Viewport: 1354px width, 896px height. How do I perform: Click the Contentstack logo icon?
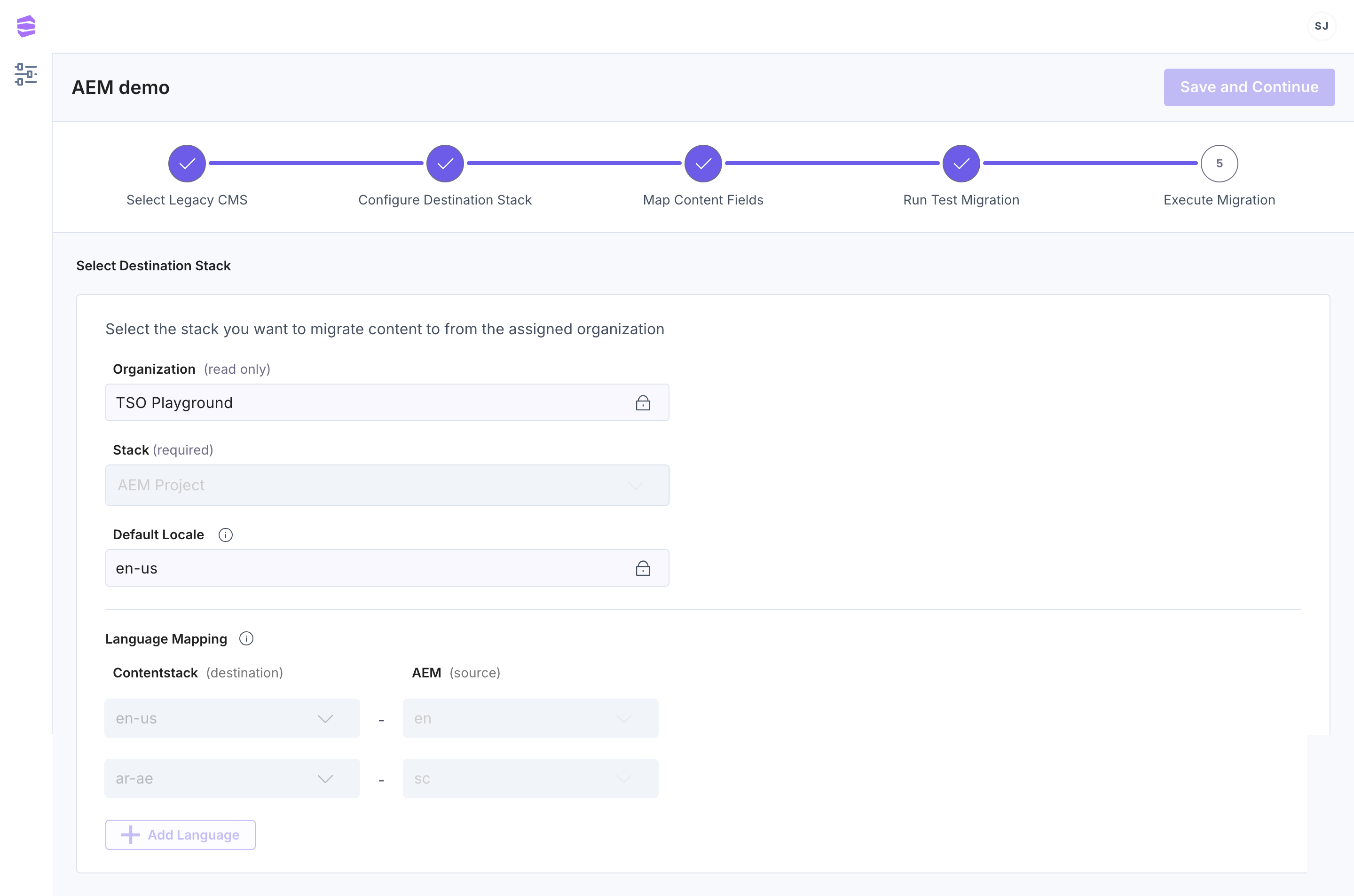click(26, 26)
